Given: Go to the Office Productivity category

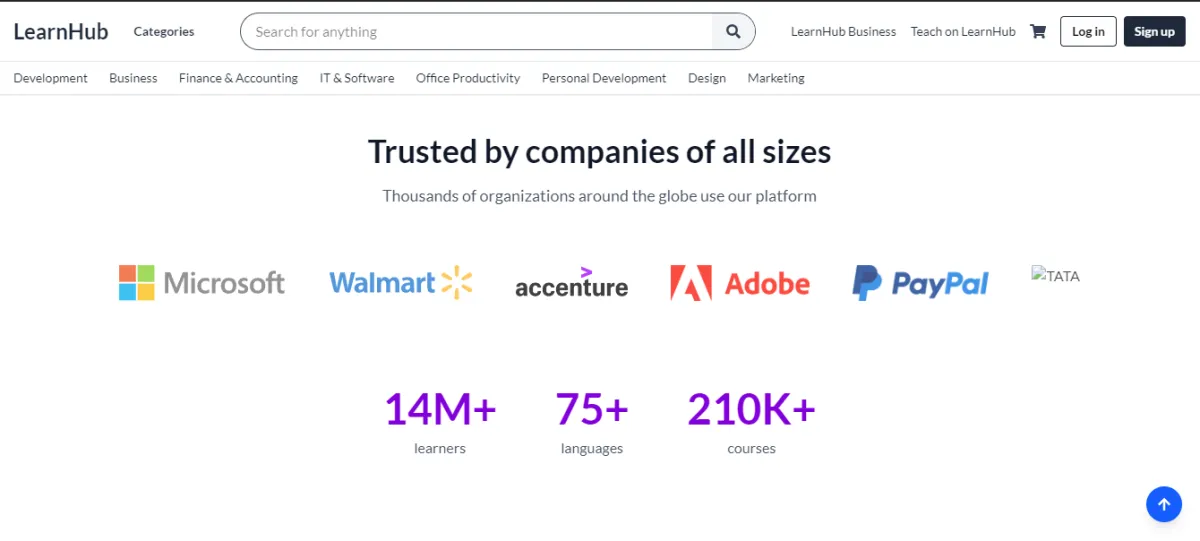Looking at the screenshot, I should point(468,78).
